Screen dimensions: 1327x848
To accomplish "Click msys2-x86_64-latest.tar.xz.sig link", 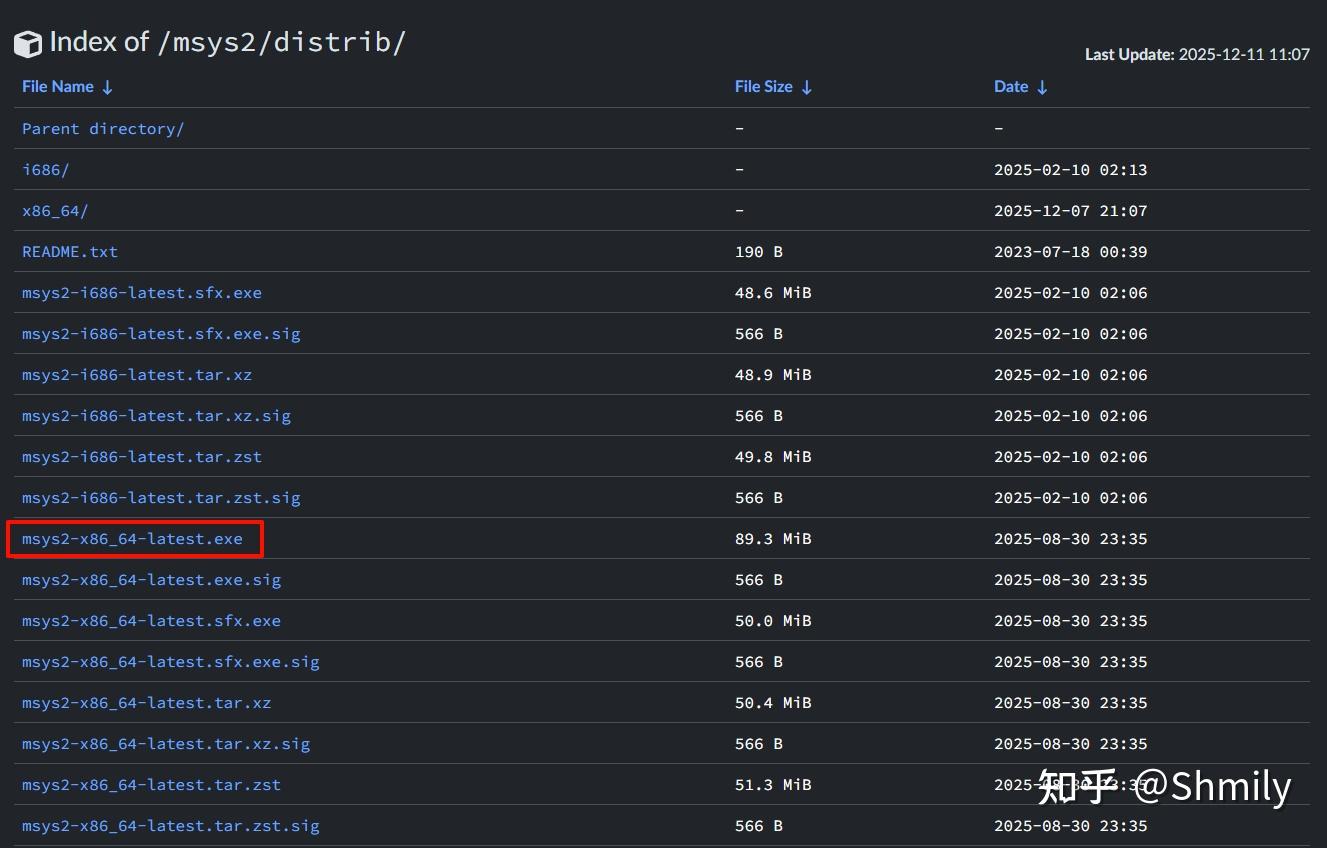I will (166, 743).
